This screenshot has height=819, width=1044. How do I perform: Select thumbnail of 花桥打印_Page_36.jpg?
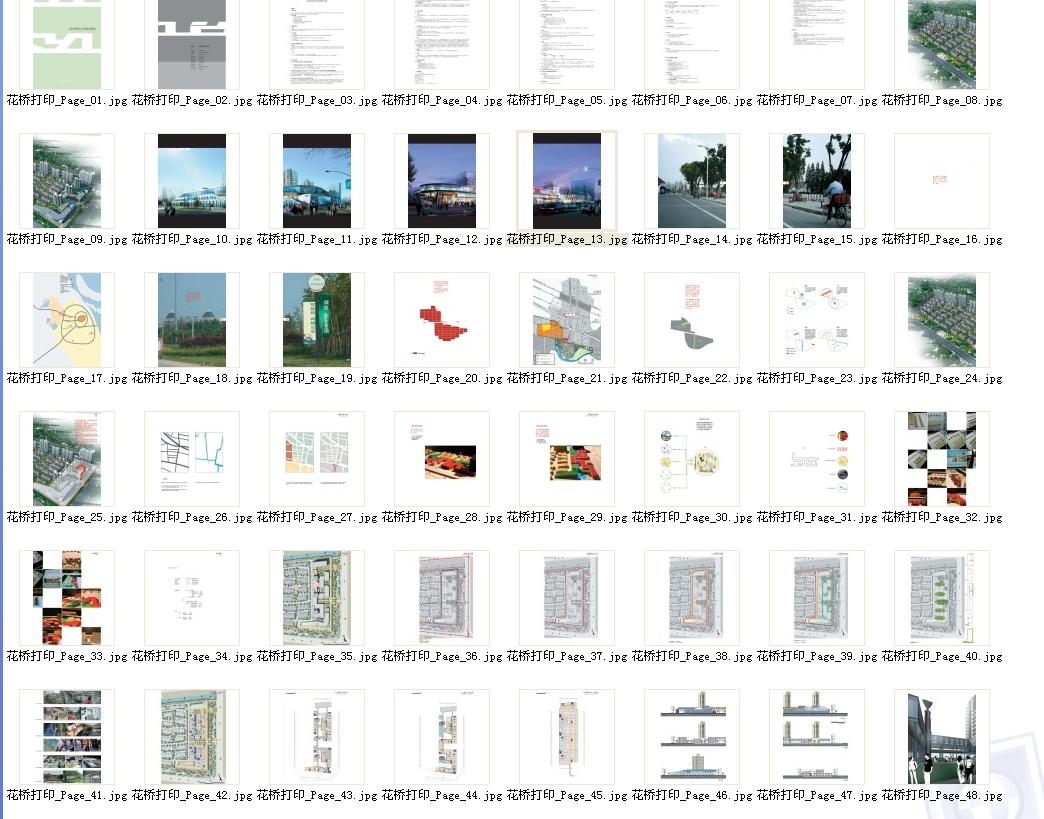pyautogui.click(x=441, y=598)
